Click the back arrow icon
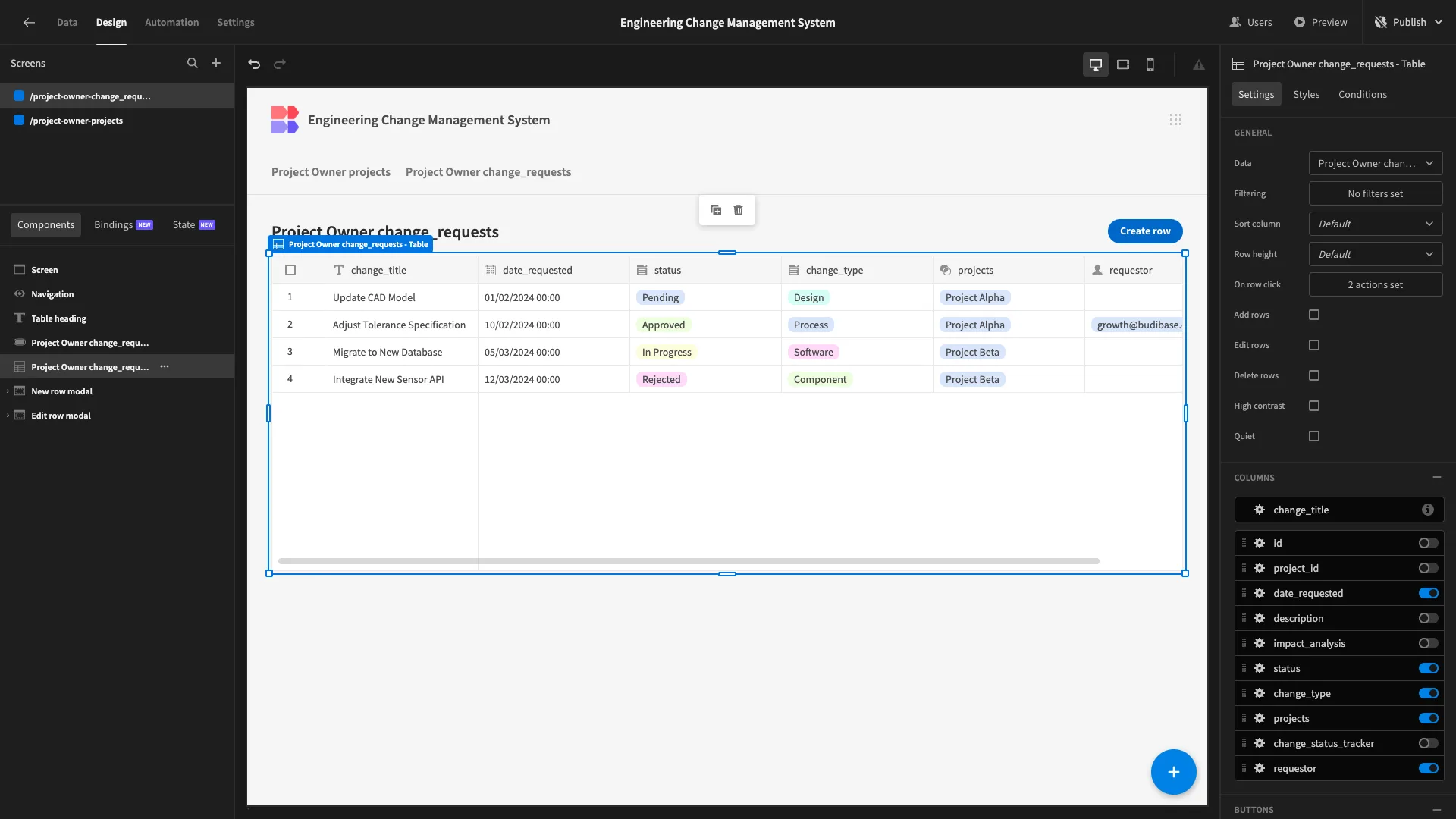The image size is (1456, 819). pos(29,23)
